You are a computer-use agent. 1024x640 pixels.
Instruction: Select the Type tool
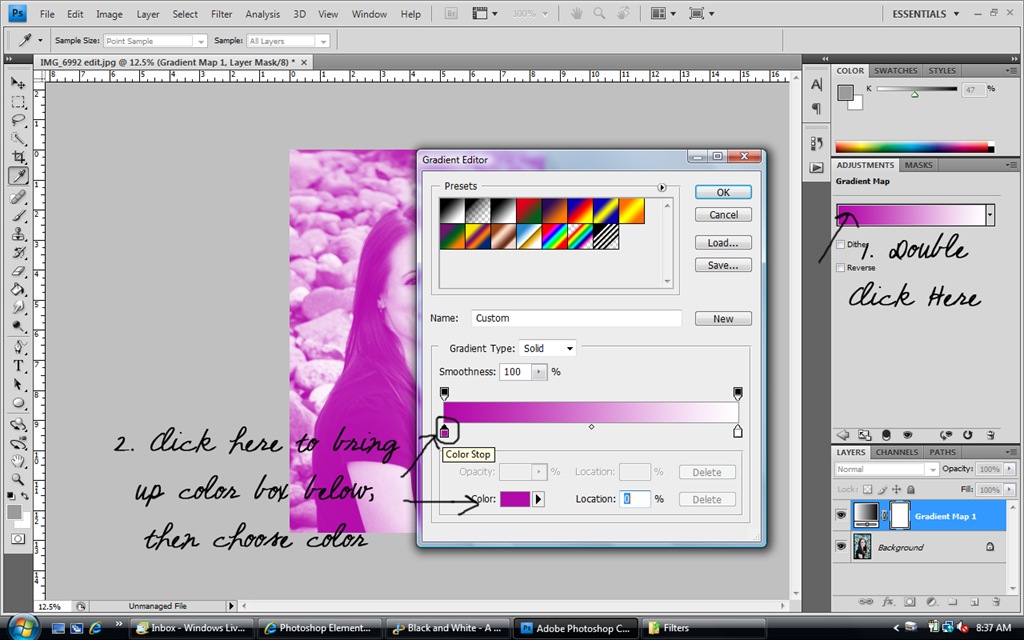(18, 366)
